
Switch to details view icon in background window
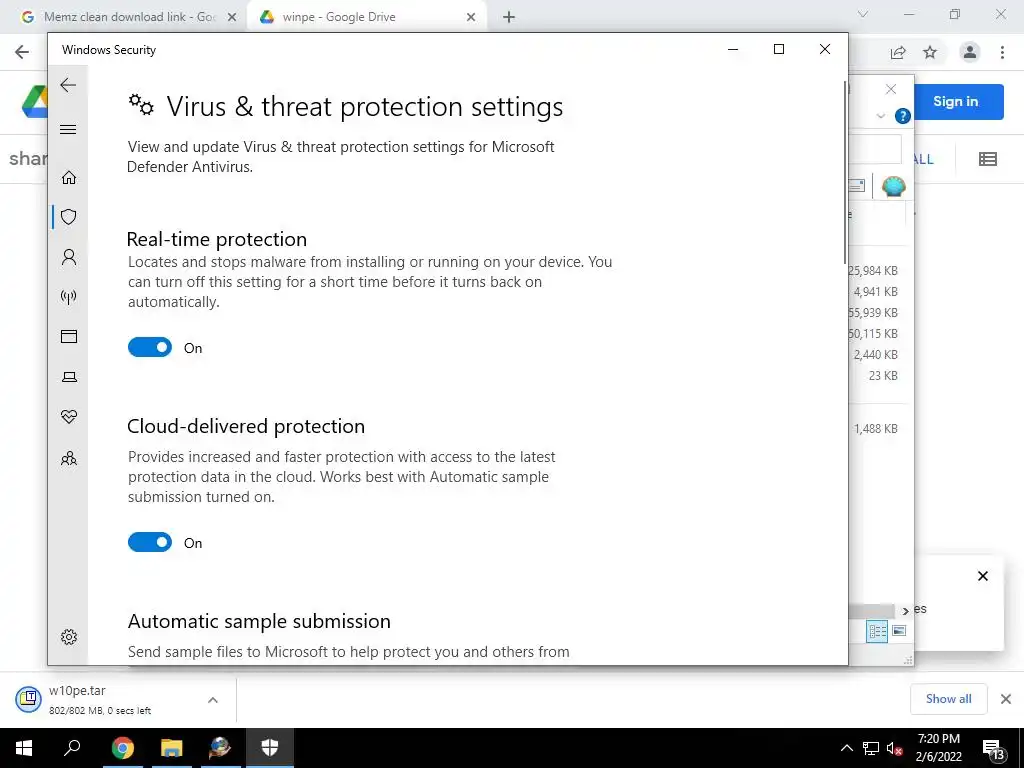coord(877,631)
